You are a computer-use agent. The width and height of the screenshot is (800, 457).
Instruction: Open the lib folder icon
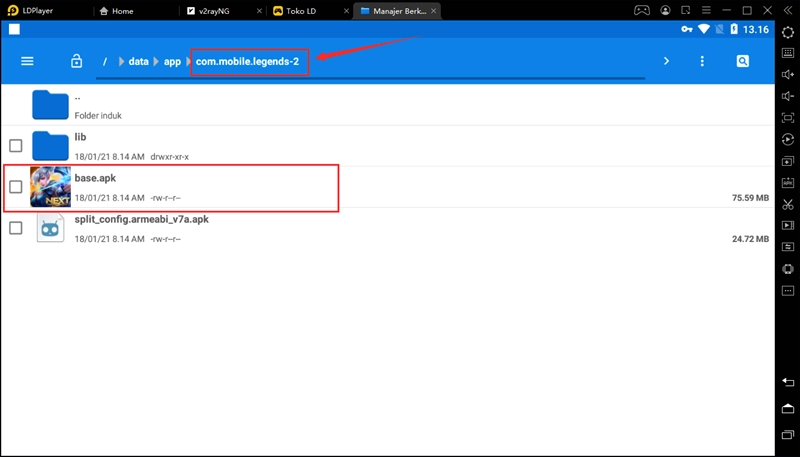pyautogui.click(x=50, y=146)
